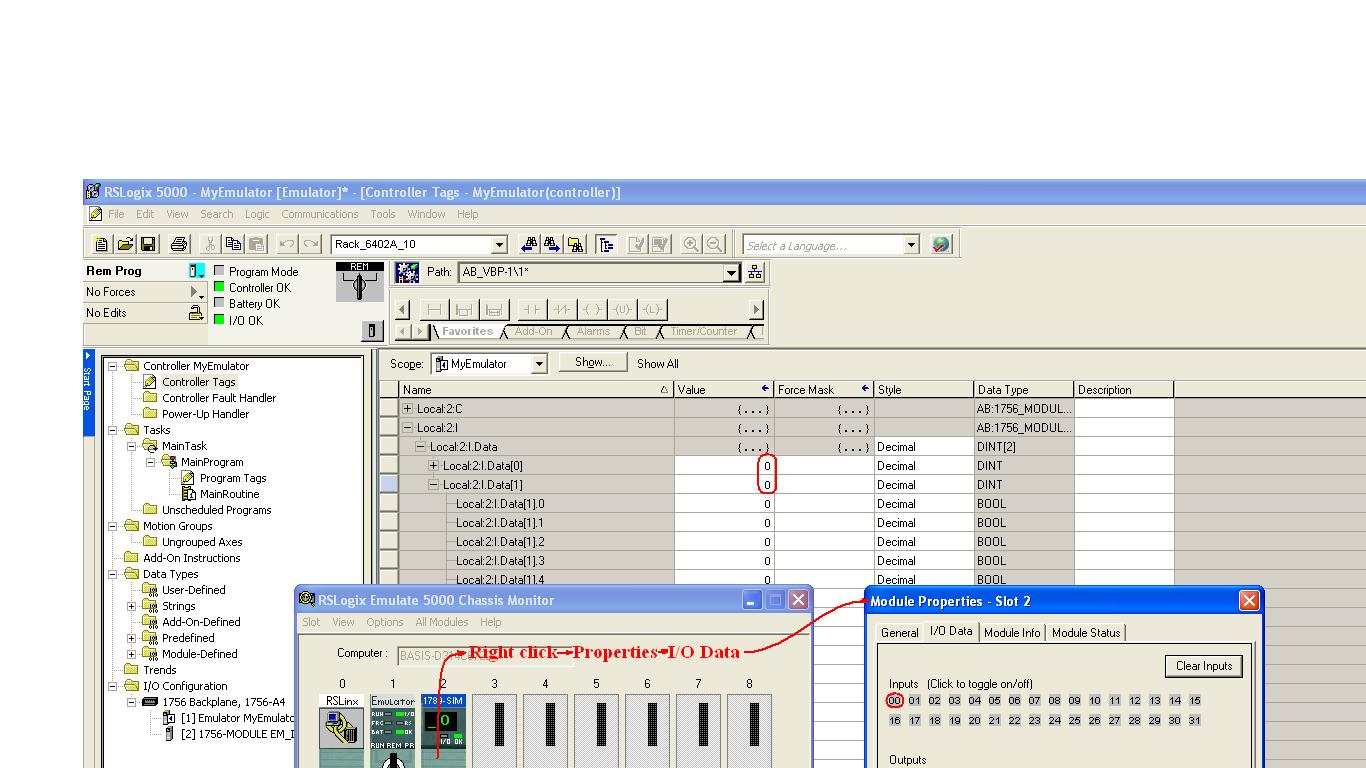Click the Copy toolbar icon
This screenshot has height=768, width=1366.
click(x=233, y=244)
